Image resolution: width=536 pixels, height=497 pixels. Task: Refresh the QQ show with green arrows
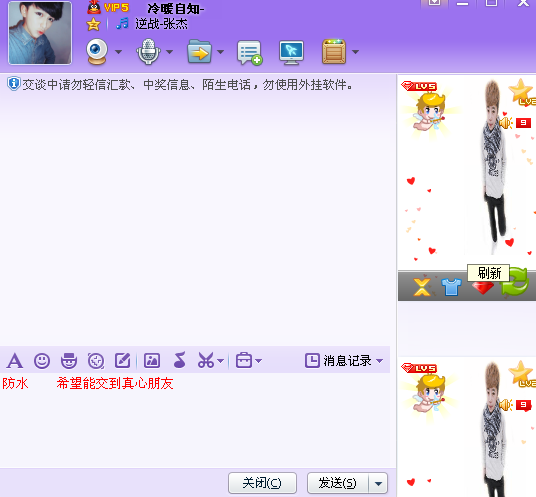click(515, 283)
